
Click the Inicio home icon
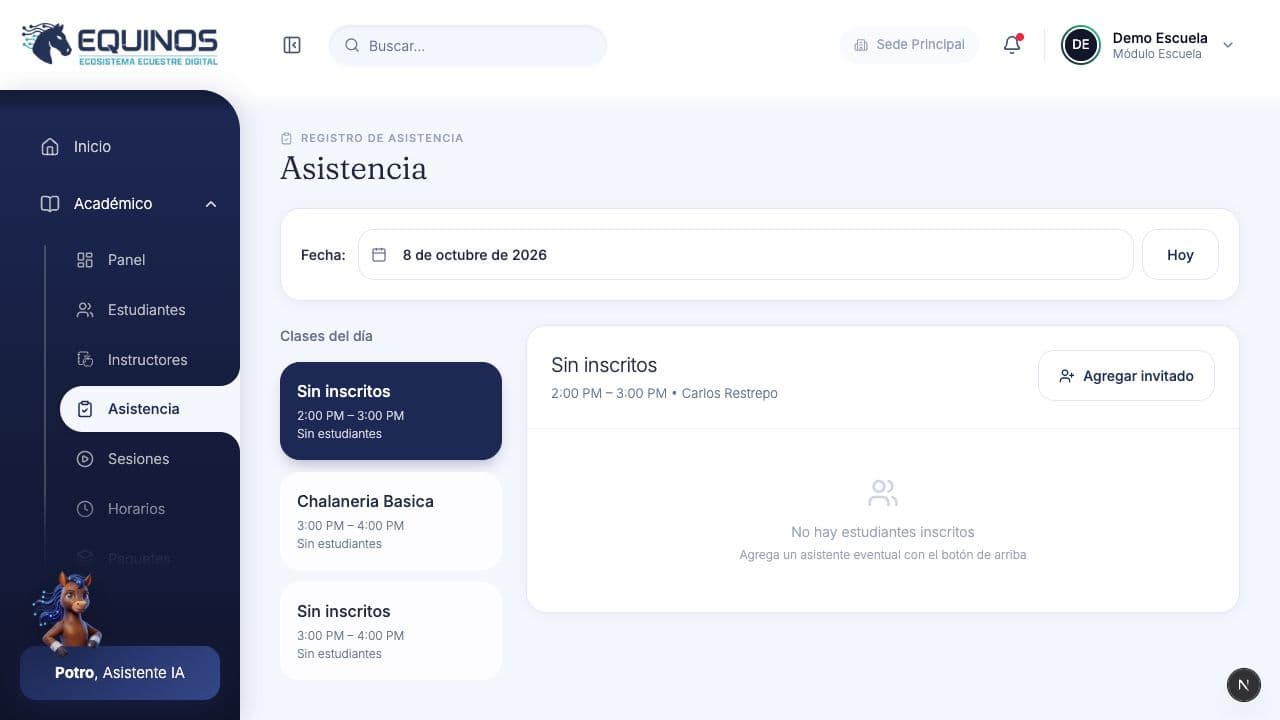pyautogui.click(x=50, y=147)
